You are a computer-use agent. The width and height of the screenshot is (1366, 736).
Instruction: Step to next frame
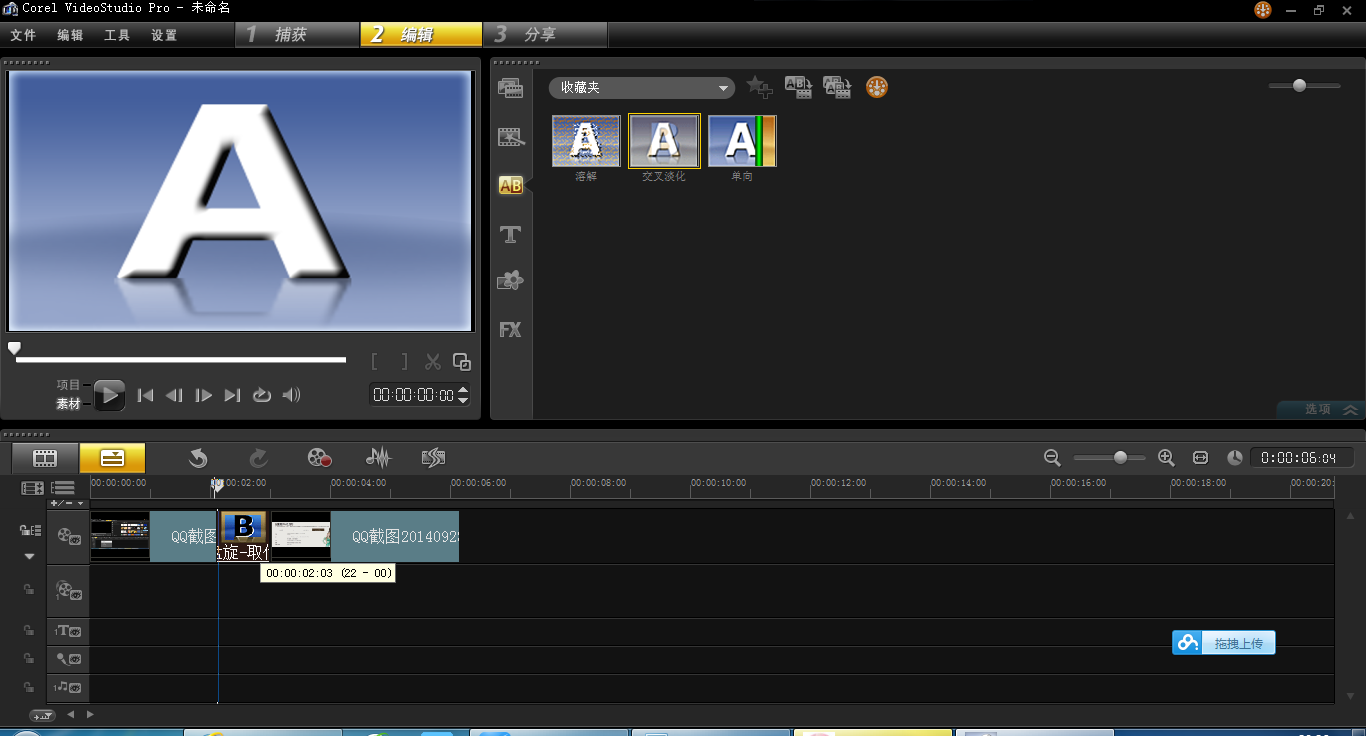click(x=203, y=395)
